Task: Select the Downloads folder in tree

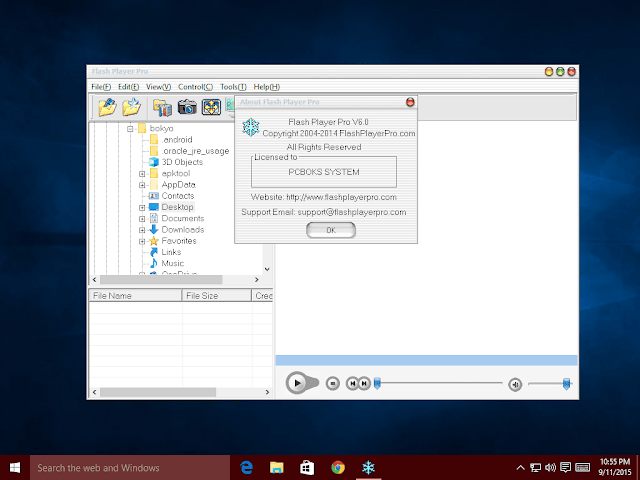Action: pyautogui.click(x=182, y=230)
